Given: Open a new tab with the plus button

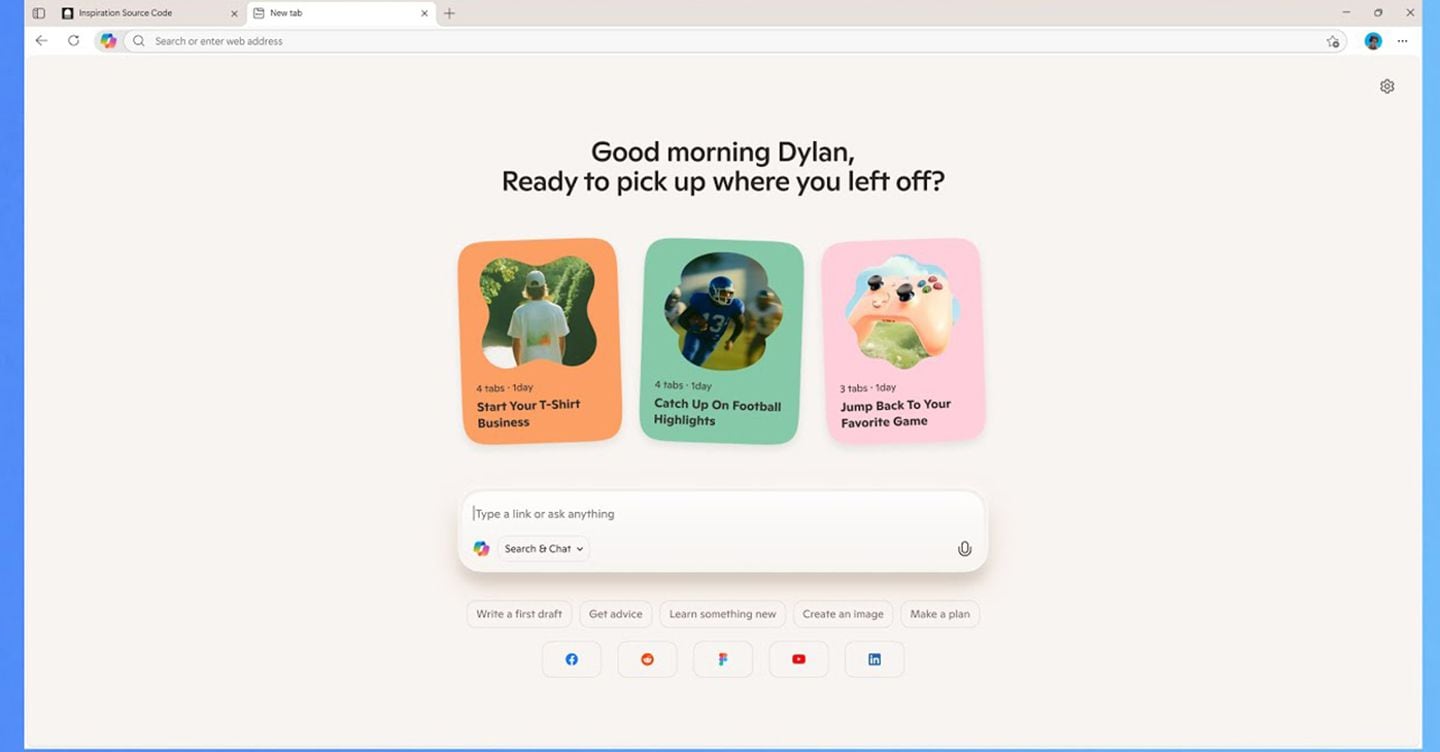Looking at the screenshot, I should point(448,13).
